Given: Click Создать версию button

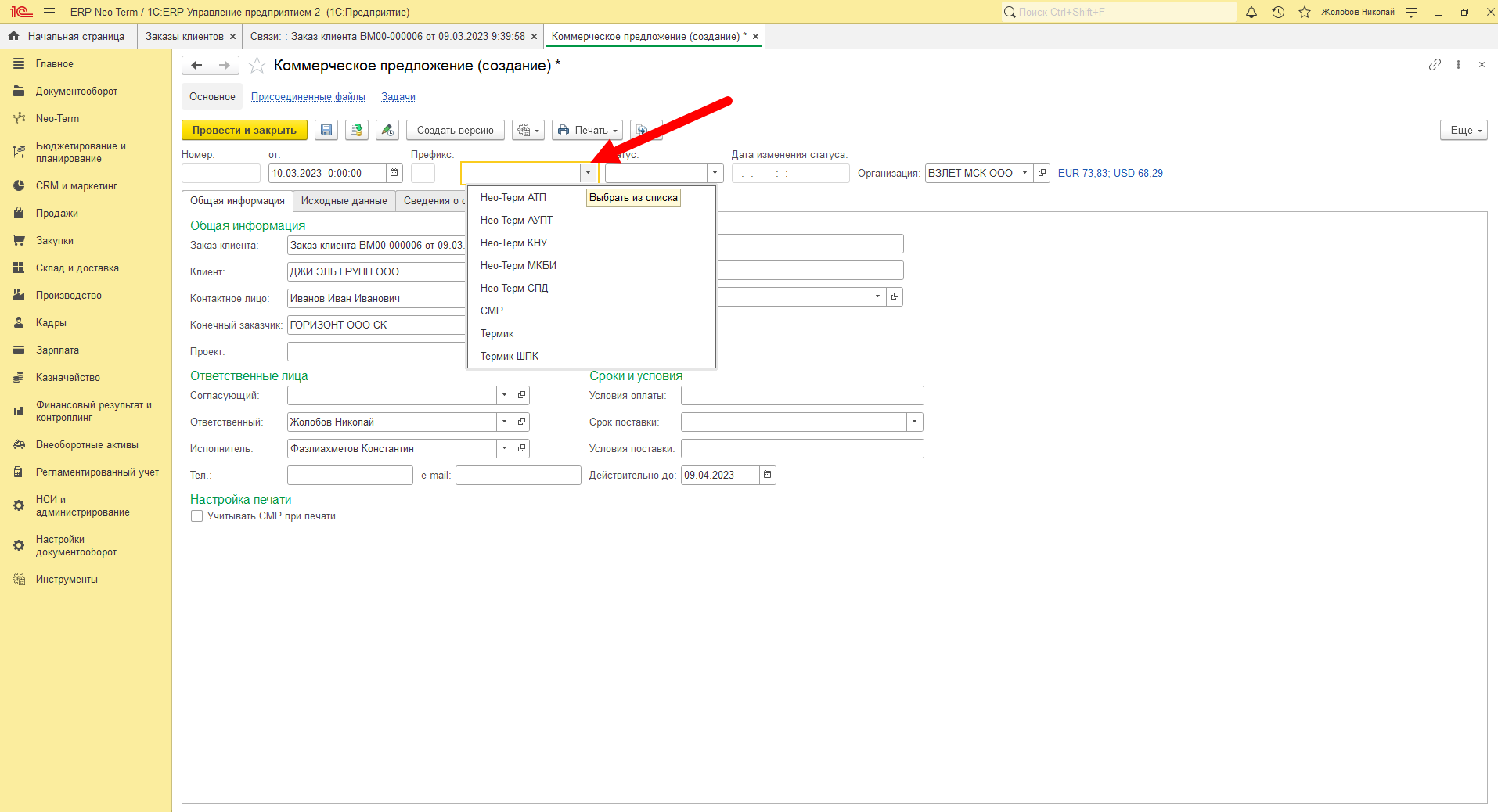Looking at the screenshot, I should (456, 131).
